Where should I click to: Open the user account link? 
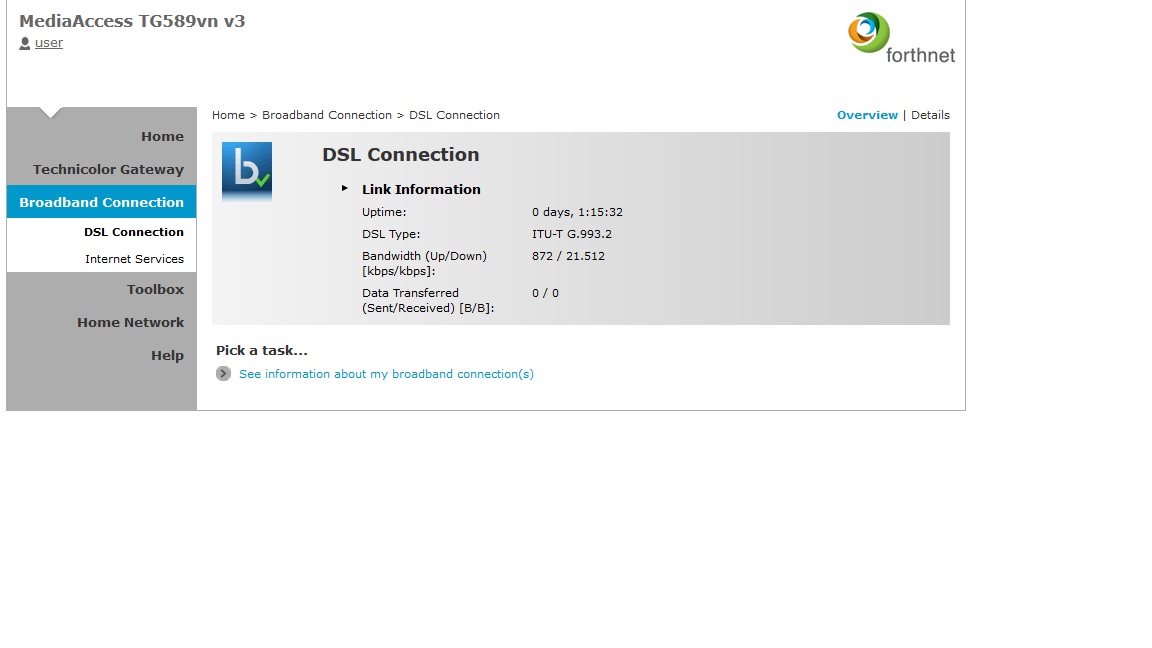pos(49,43)
